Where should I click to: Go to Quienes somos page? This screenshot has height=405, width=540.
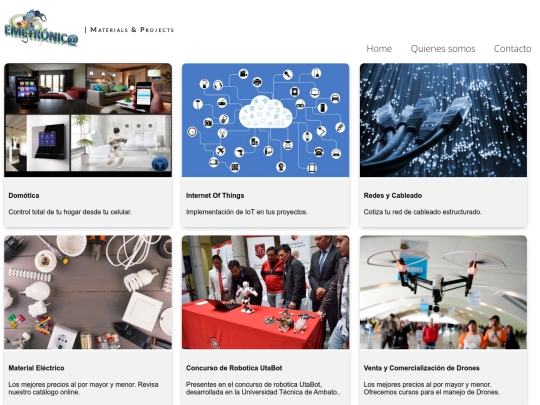tap(443, 49)
